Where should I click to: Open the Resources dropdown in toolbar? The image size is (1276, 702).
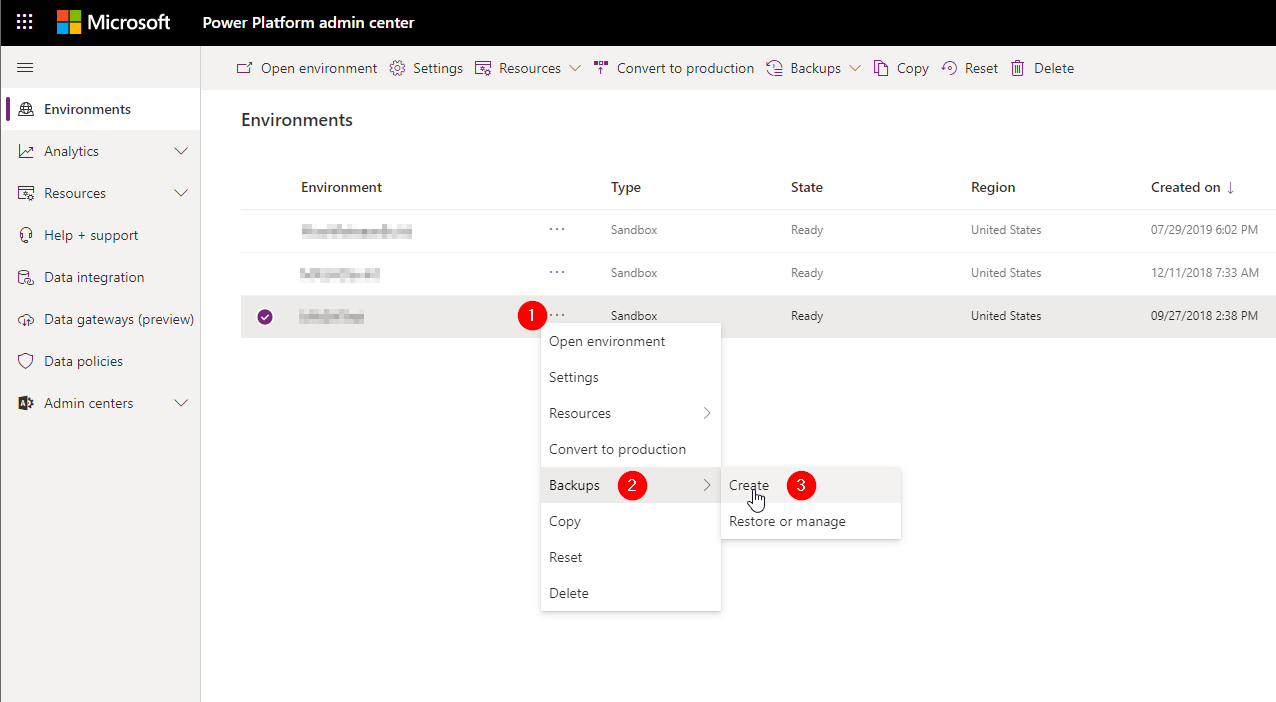(x=574, y=68)
